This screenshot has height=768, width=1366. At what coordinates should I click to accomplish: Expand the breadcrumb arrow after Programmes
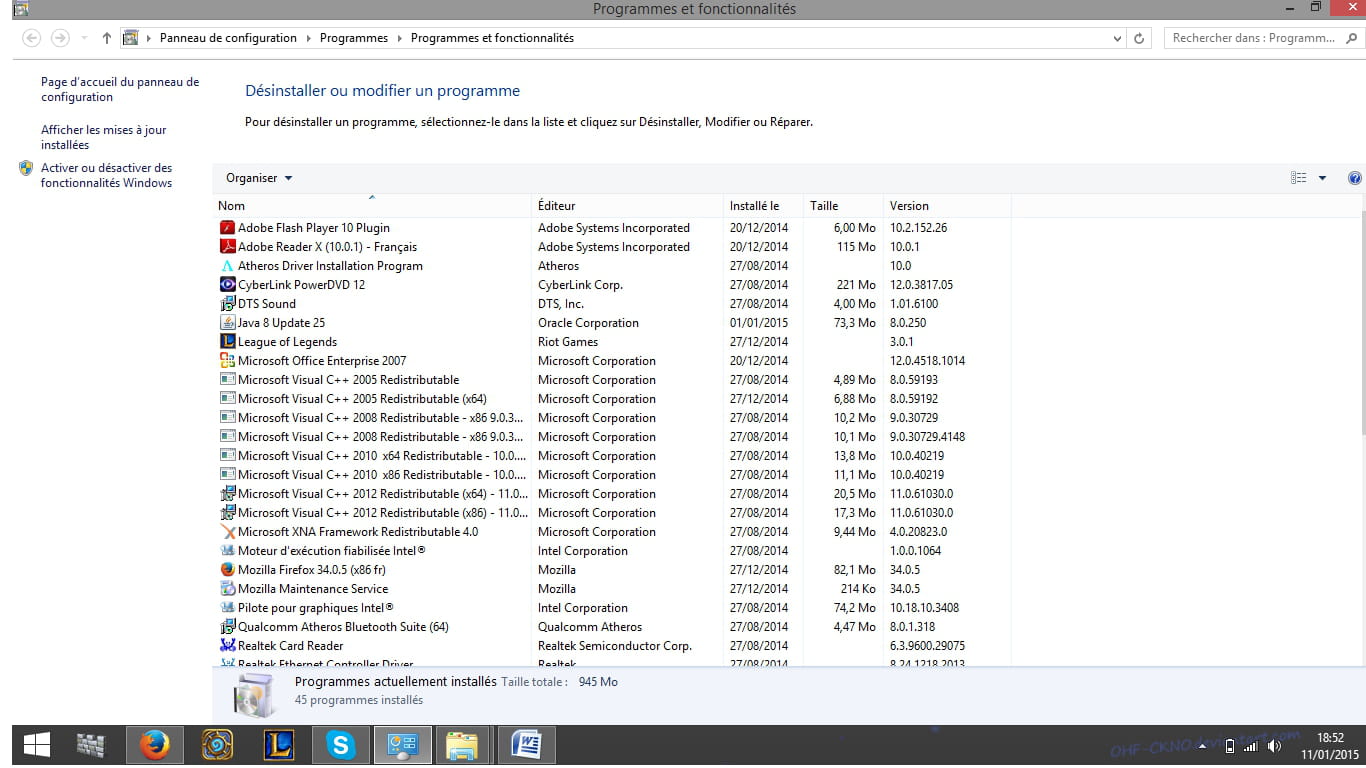click(399, 38)
